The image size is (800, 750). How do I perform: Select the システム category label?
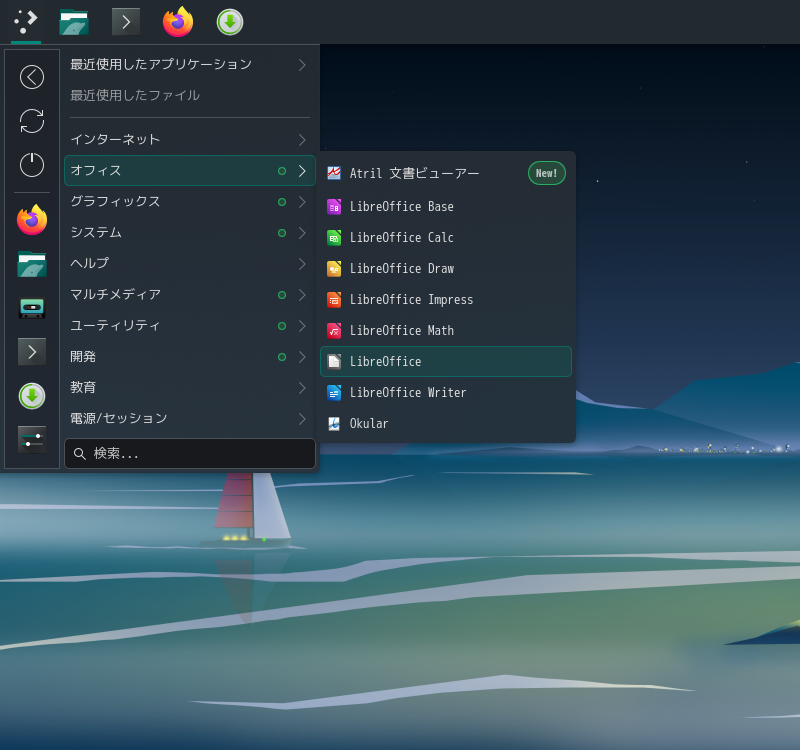pyautogui.click(x=96, y=233)
